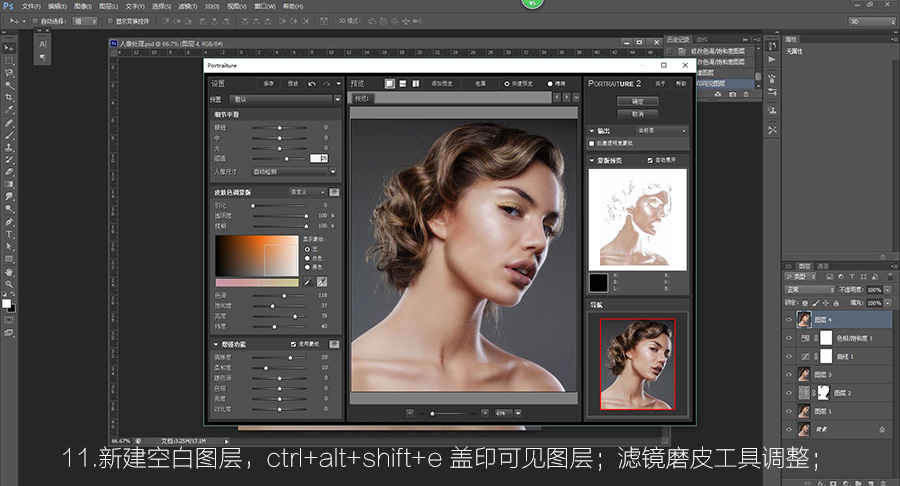The width and height of the screenshot is (900, 486).
Task: Select the Move tool in Photoshop toolbar
Action: (x=9, y=47)
